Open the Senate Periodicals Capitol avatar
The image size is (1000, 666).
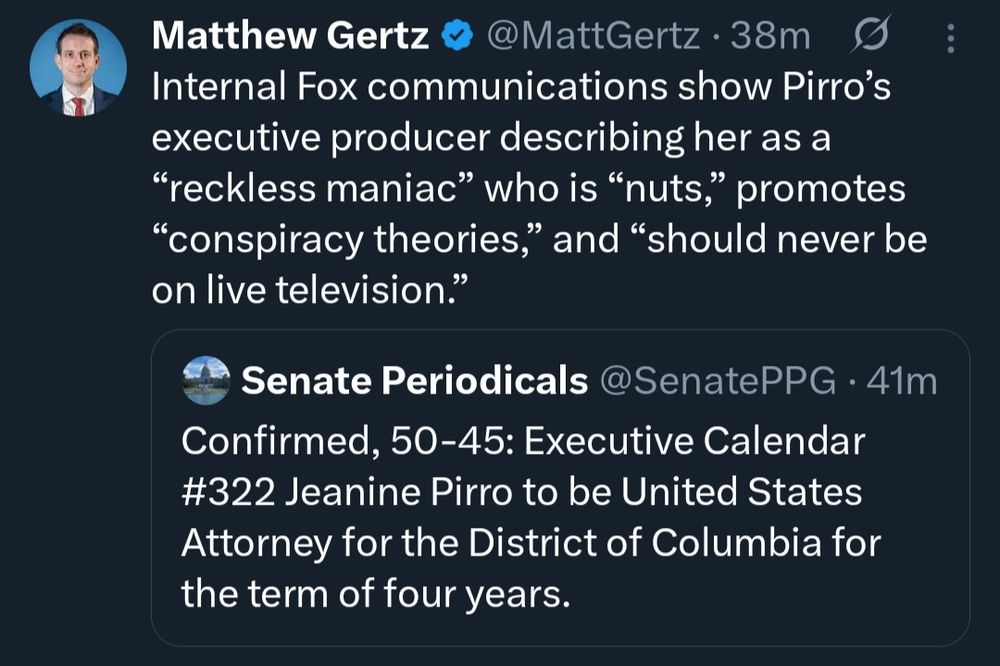click(206, 381)
